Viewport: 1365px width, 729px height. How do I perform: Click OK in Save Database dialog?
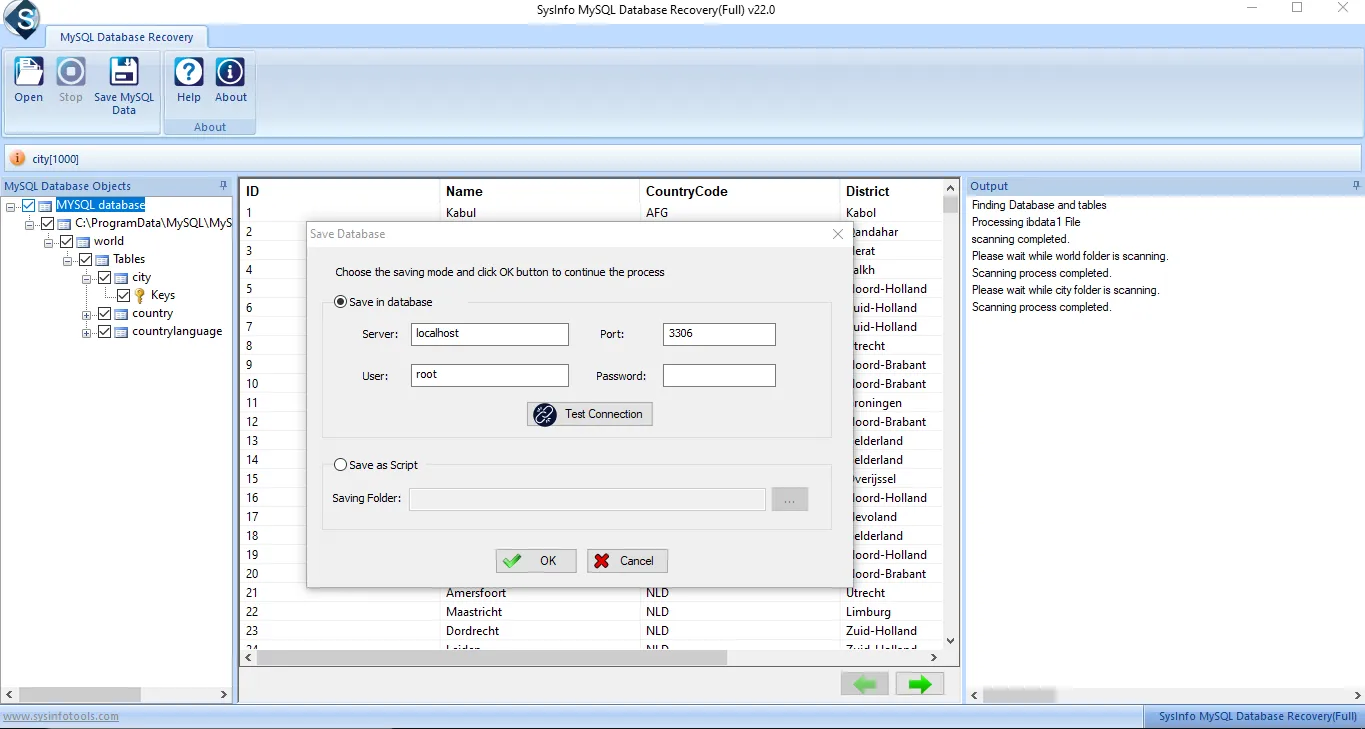536,561
